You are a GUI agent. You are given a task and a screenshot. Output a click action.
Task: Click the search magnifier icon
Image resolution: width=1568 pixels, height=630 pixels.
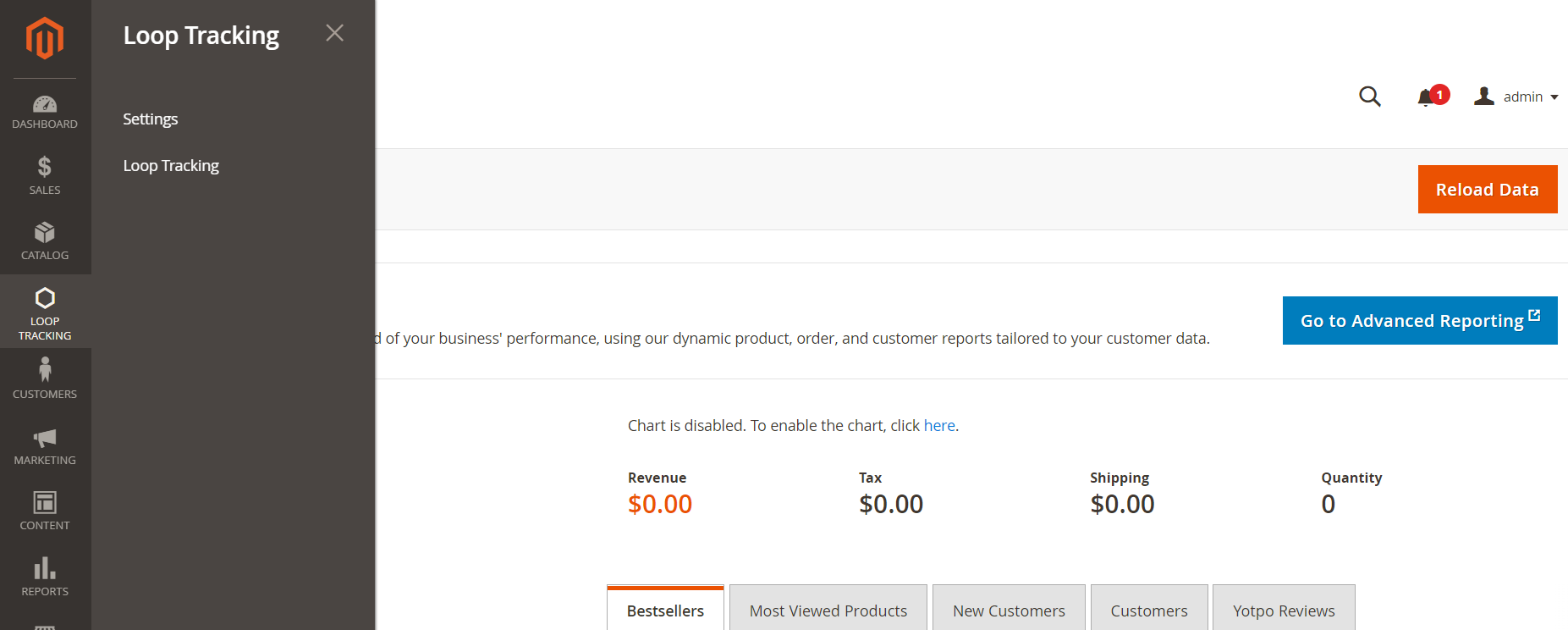tap(1370, 97)
